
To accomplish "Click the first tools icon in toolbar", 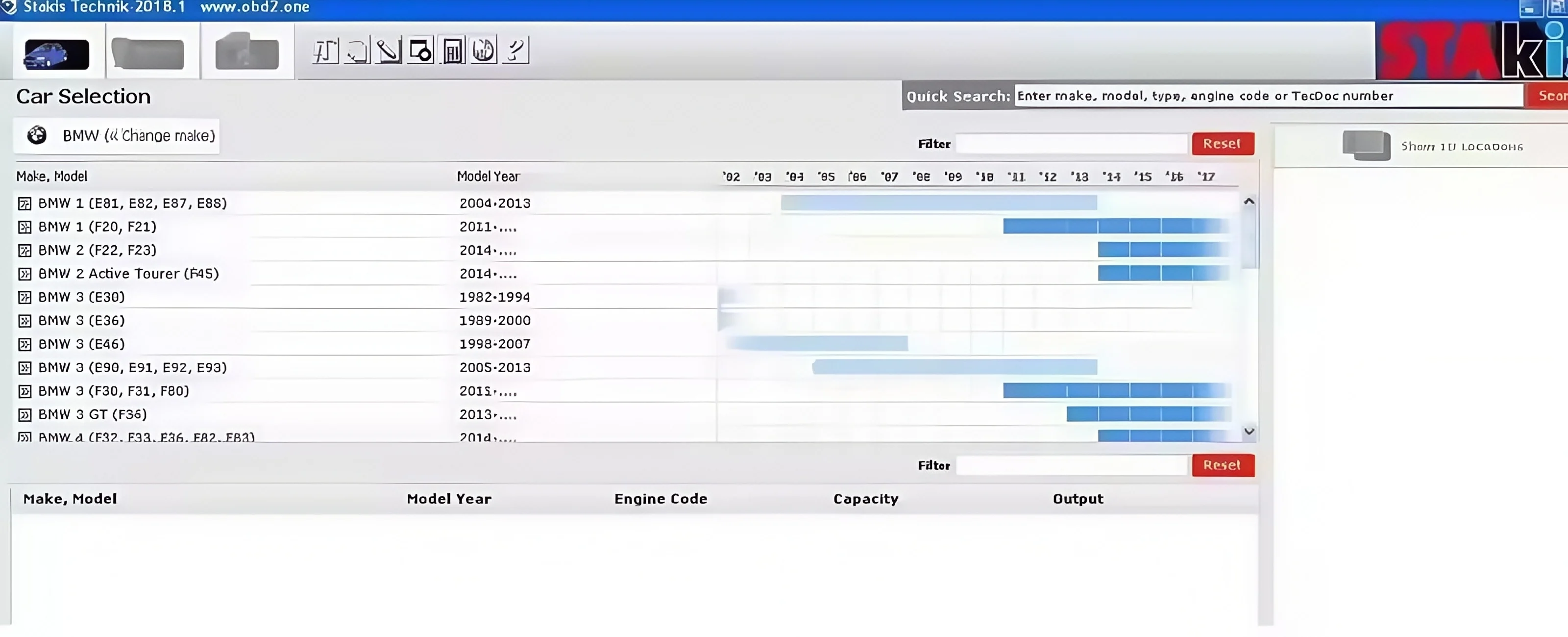I will pos(326,51).
